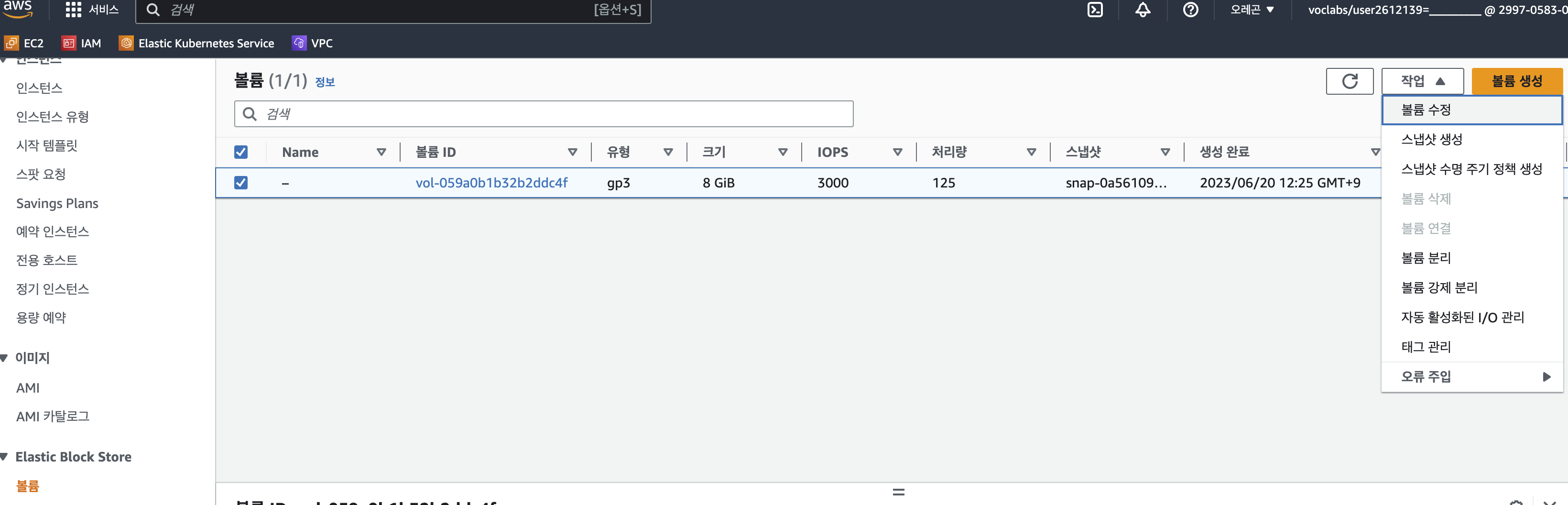Open 예약 인스턴스 in sidebar
Image resolution: width=1568 pixels, height=505 pixels.
pyautogui.click(x=53, y=231)
